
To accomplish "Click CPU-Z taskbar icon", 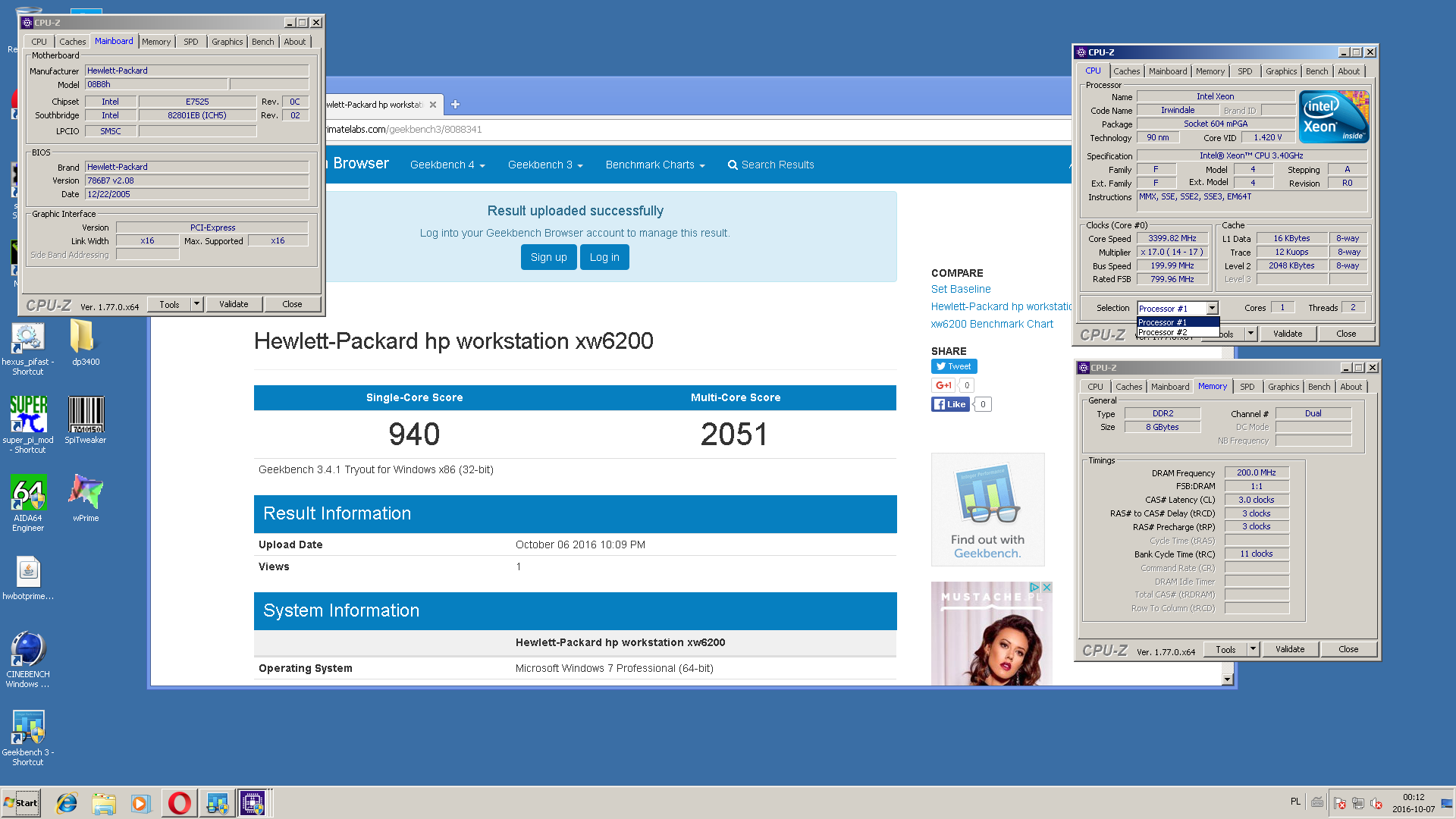I will point(253,802).
